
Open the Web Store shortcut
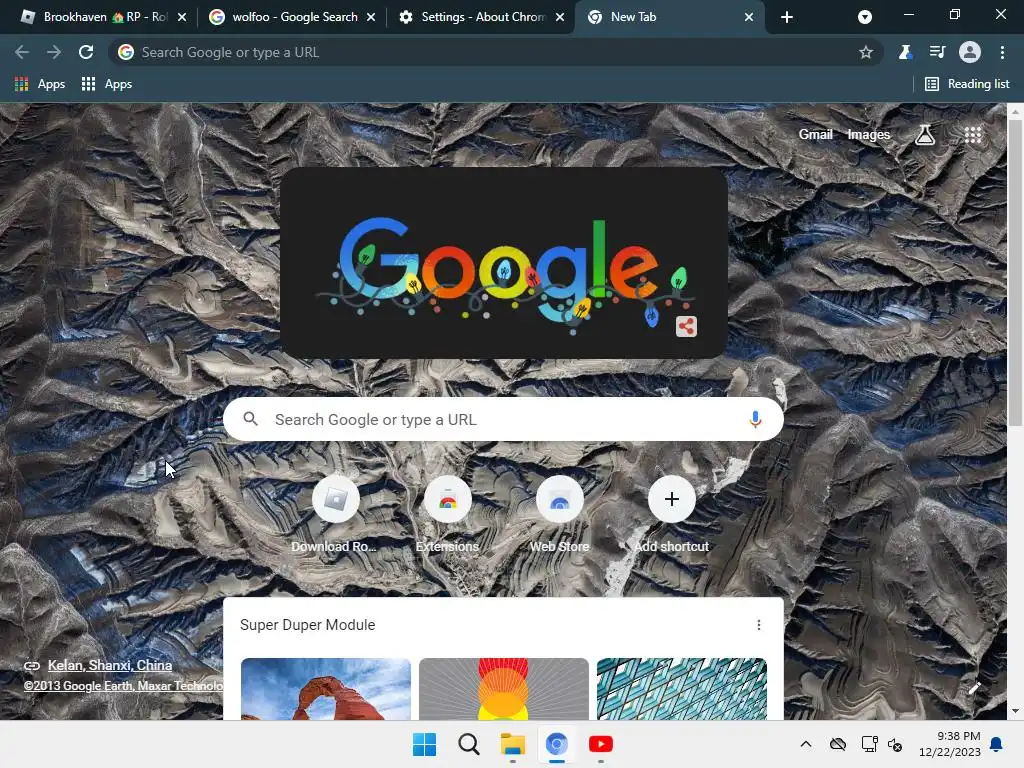pos(559,516)
